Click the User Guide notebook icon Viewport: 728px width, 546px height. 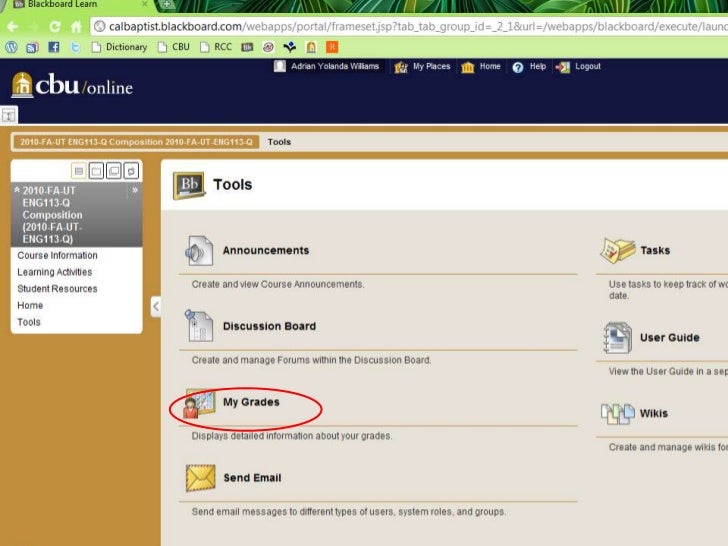(618, 338)
